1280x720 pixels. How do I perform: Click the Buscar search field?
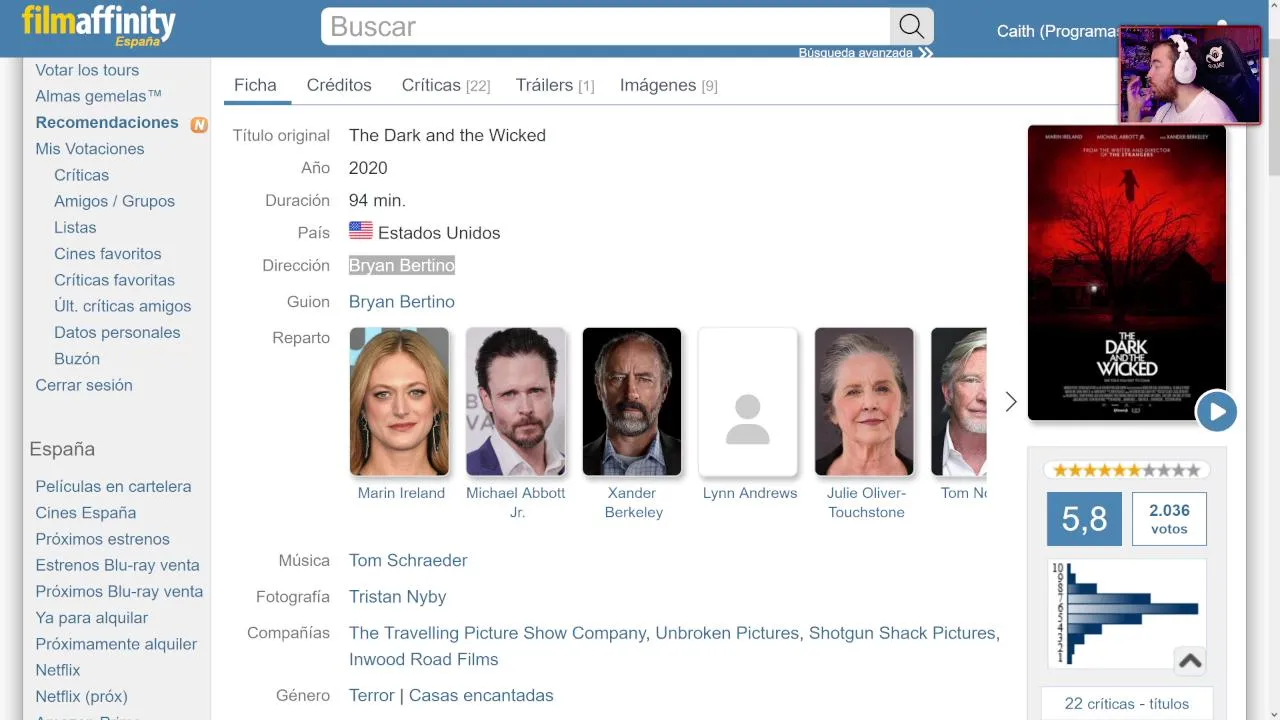605,26
